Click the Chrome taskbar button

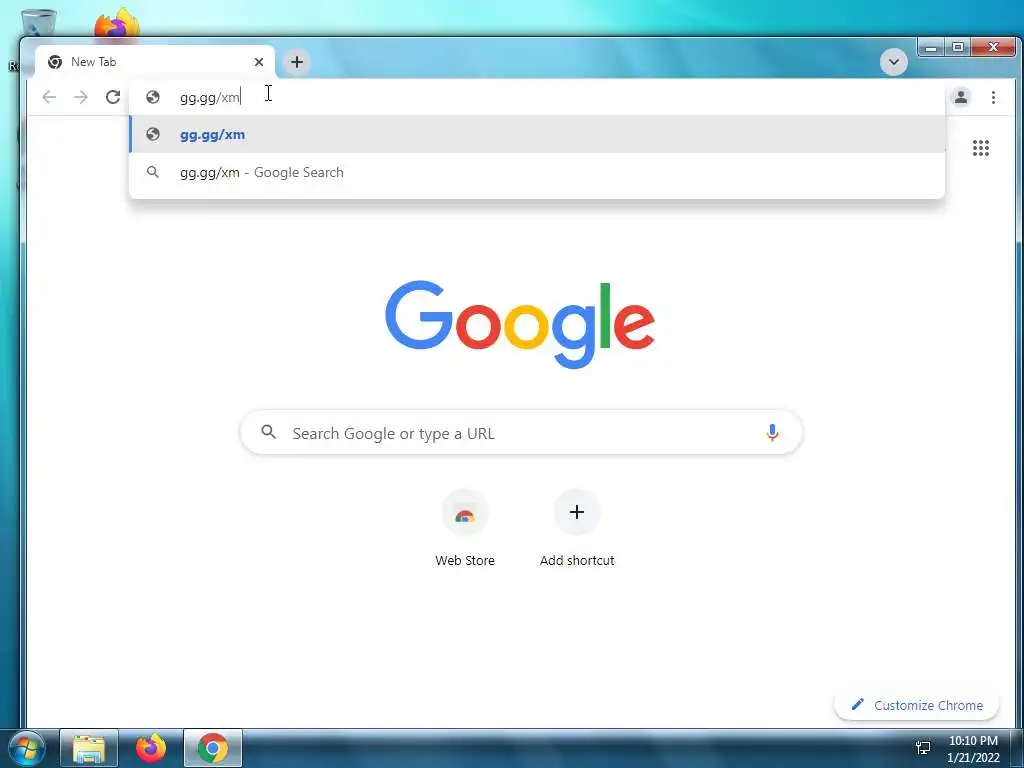point(213,748)
